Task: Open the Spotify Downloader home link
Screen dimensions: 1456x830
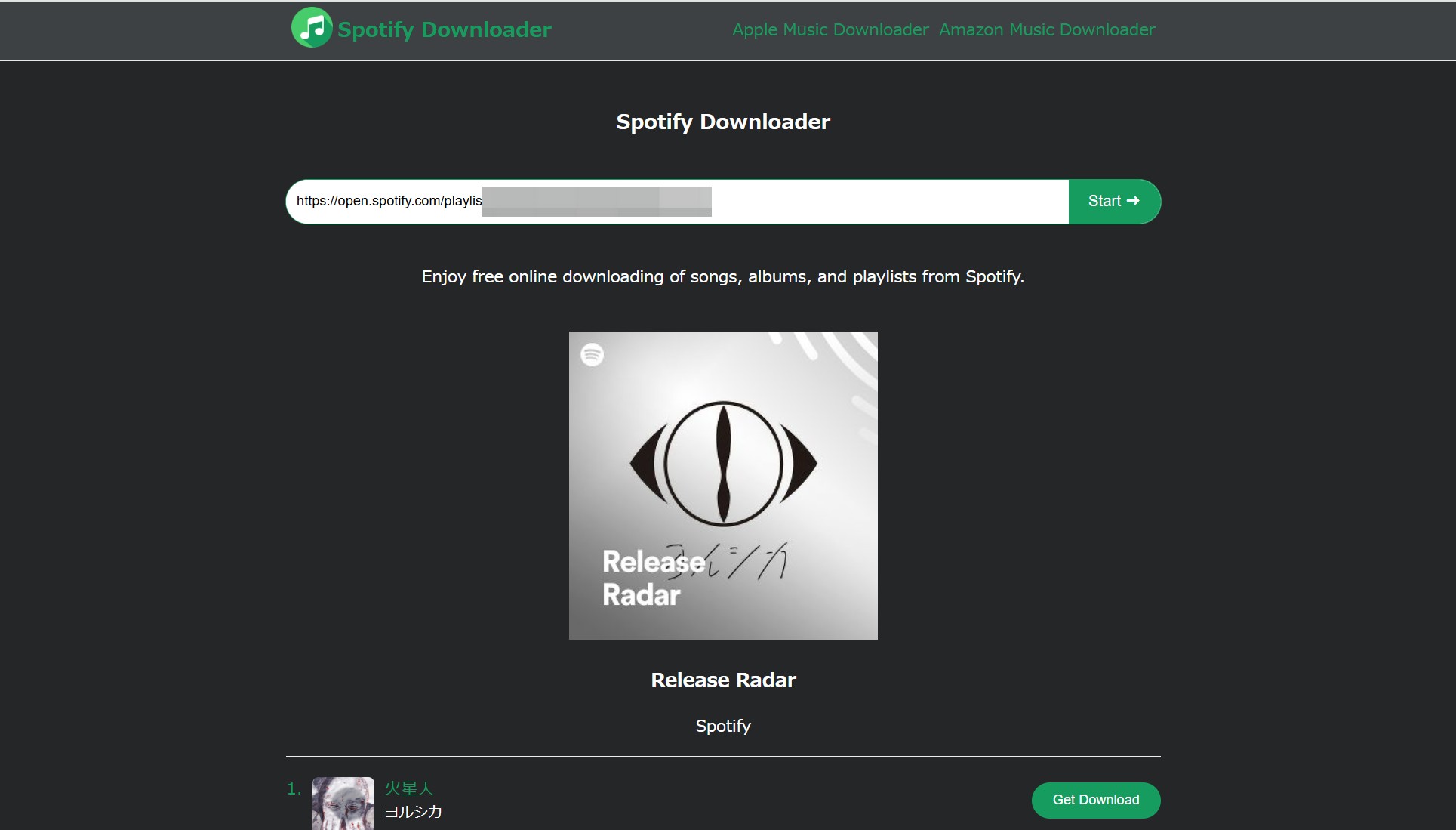Action: [x=444, y=29]
